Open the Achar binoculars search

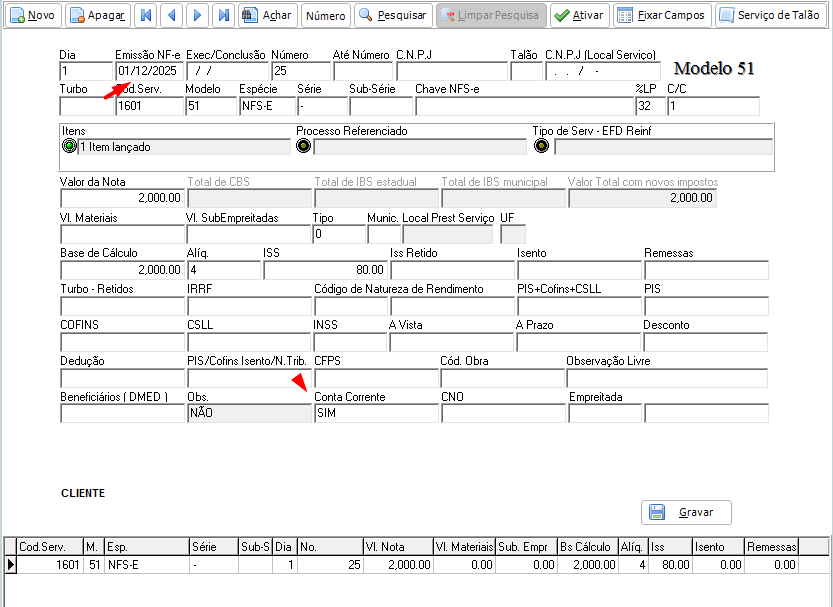[267, 15]
